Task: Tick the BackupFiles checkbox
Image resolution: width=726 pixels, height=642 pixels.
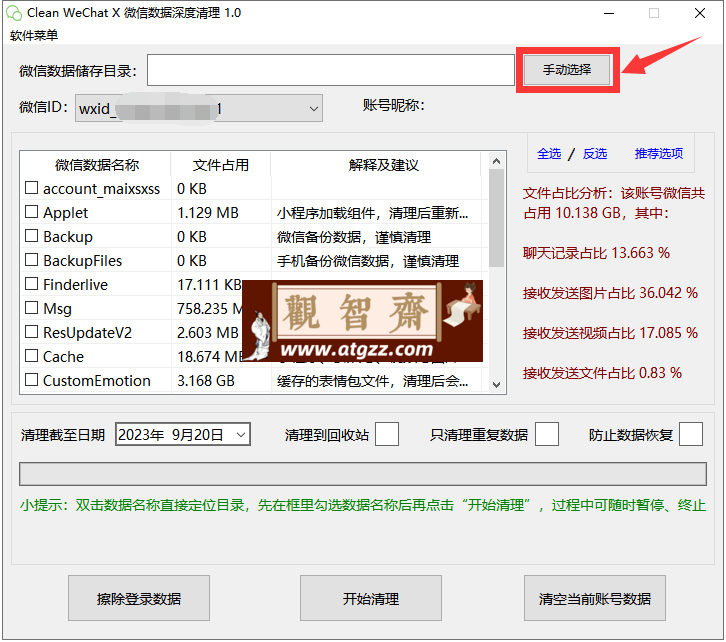Action: pos(31,260)
